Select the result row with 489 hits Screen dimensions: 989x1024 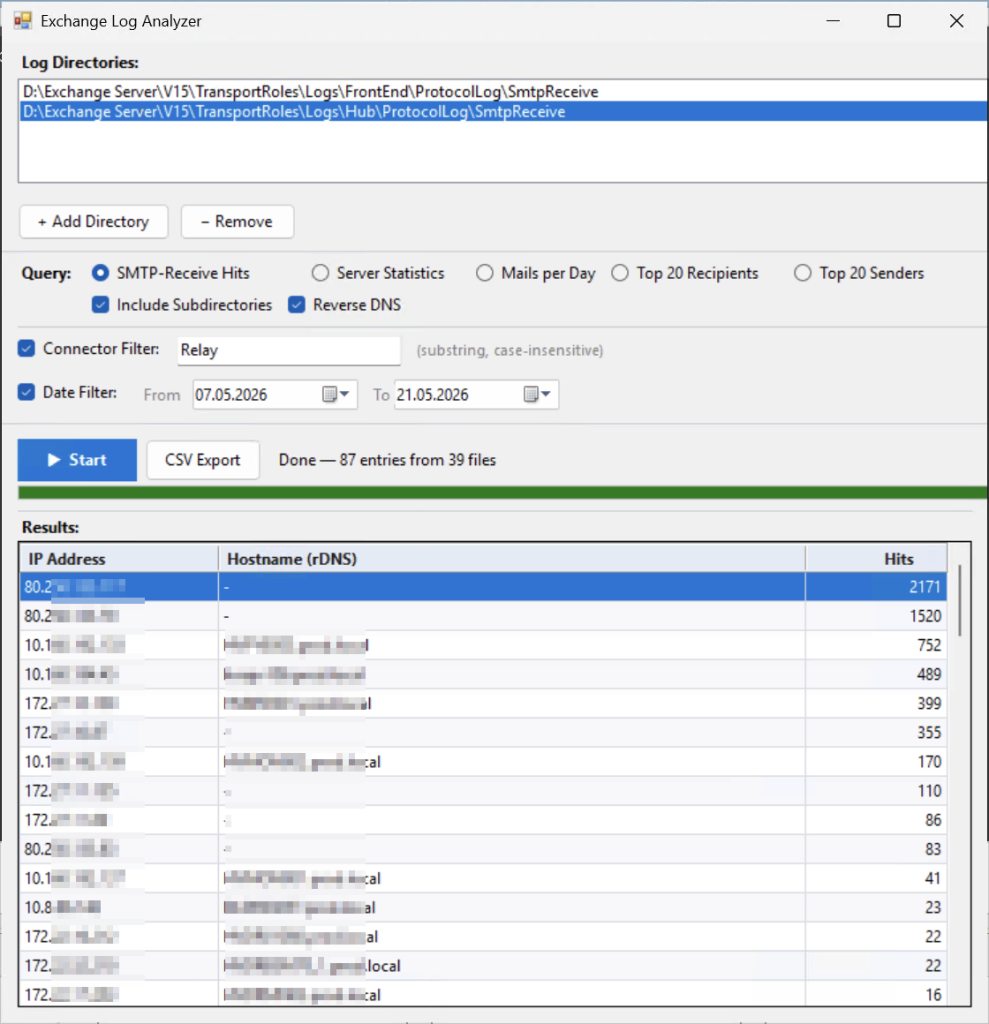[483, 674]
